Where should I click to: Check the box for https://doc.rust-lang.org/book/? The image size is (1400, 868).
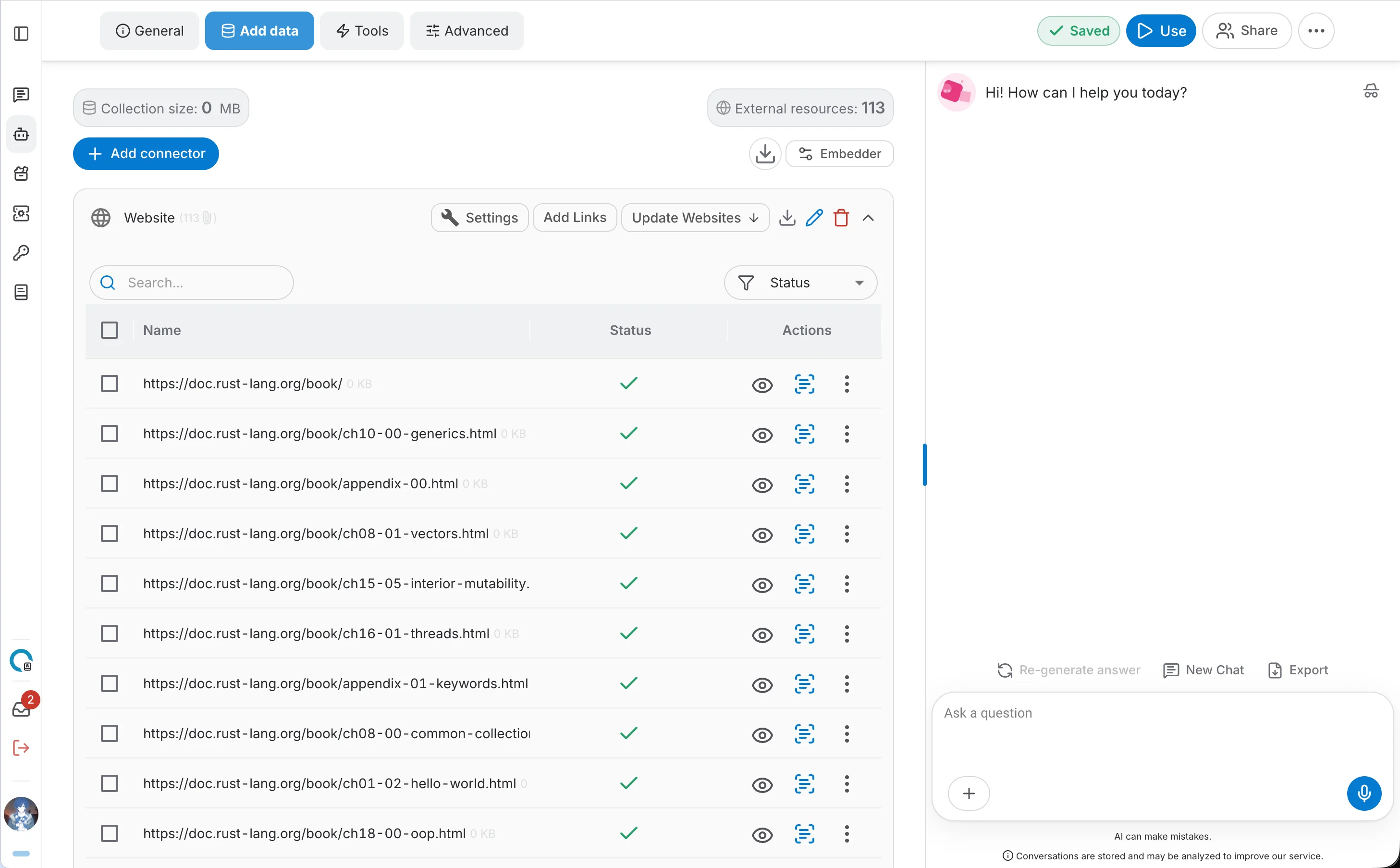[x=109, y=384]
